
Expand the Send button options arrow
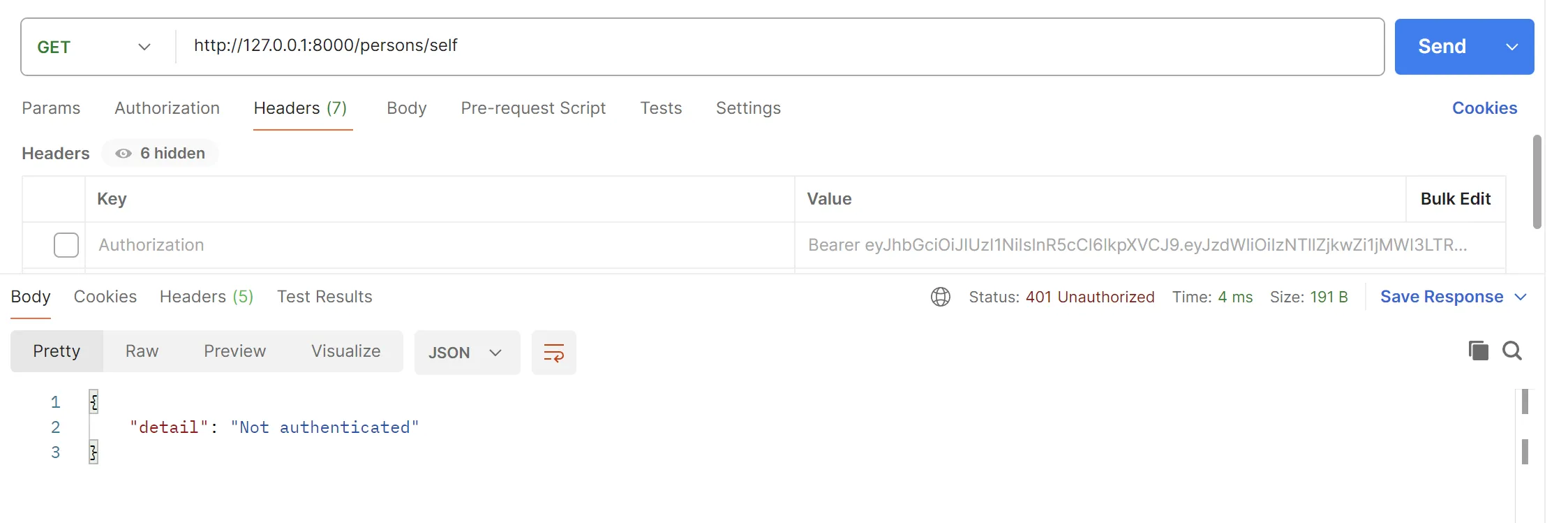1511,47
